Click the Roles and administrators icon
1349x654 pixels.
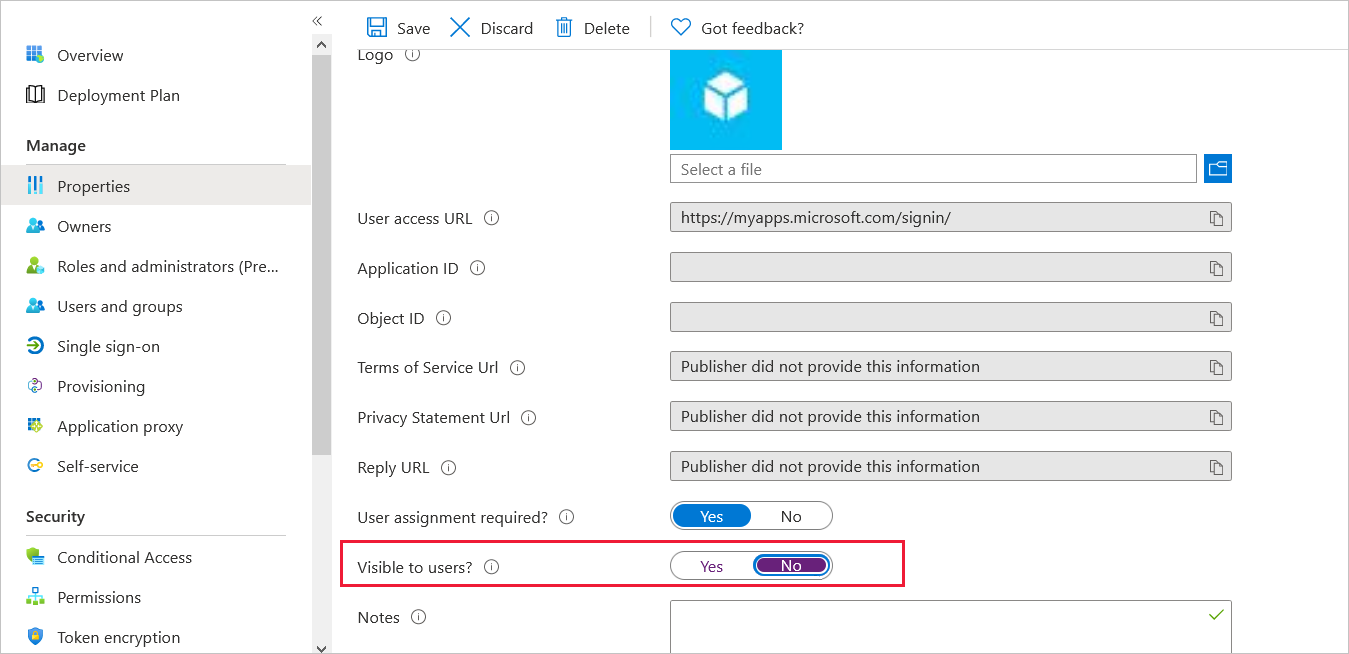pyautogui.click(x=35, y=266)
